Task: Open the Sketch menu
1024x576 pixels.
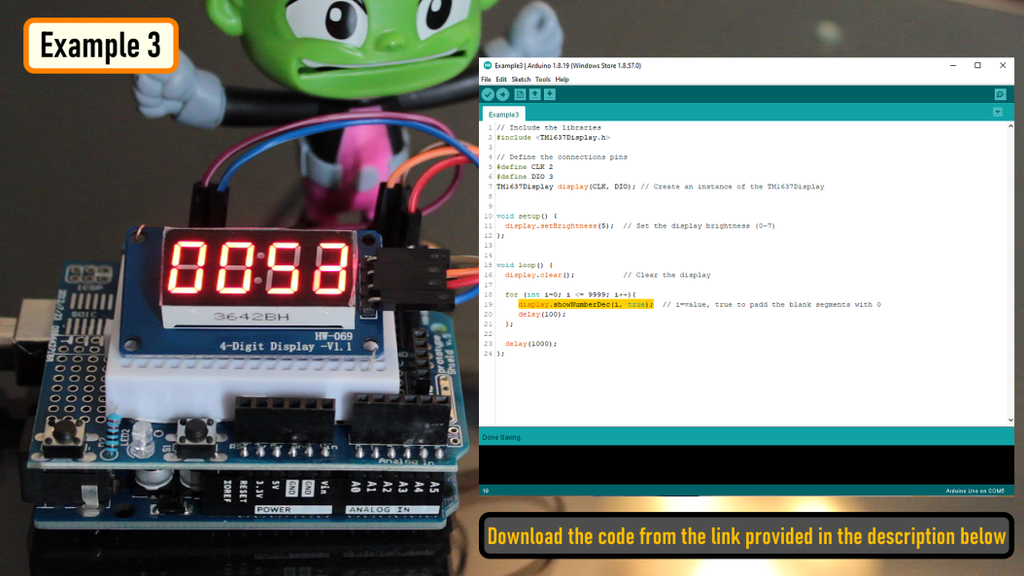Action: pos(520,77)
